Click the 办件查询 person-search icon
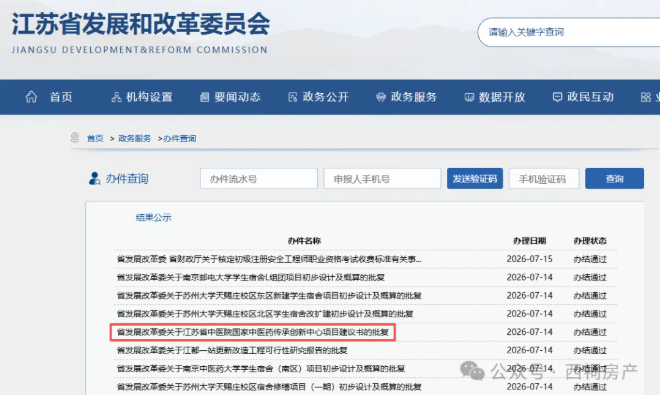Viewport: 662px width, 395px height. point(94,179)
